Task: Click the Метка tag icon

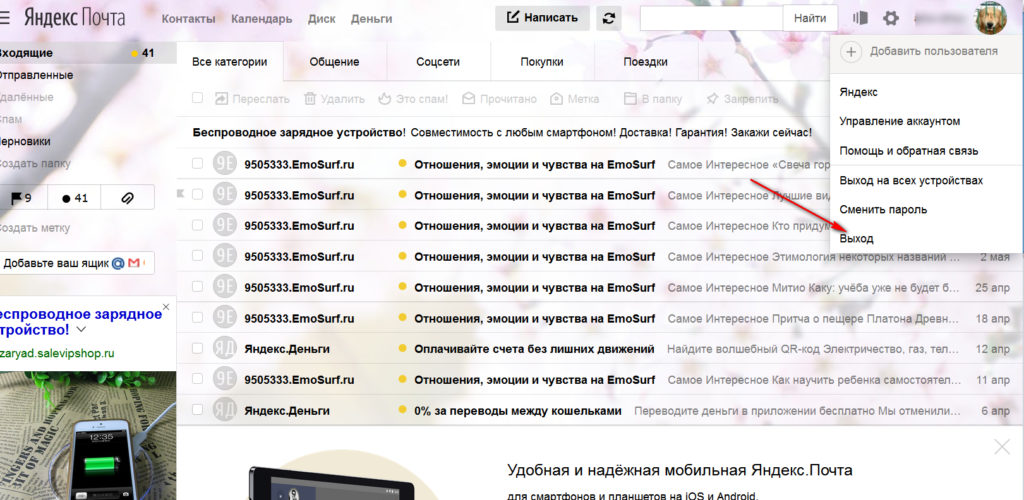Action: [x=556, y=99]
